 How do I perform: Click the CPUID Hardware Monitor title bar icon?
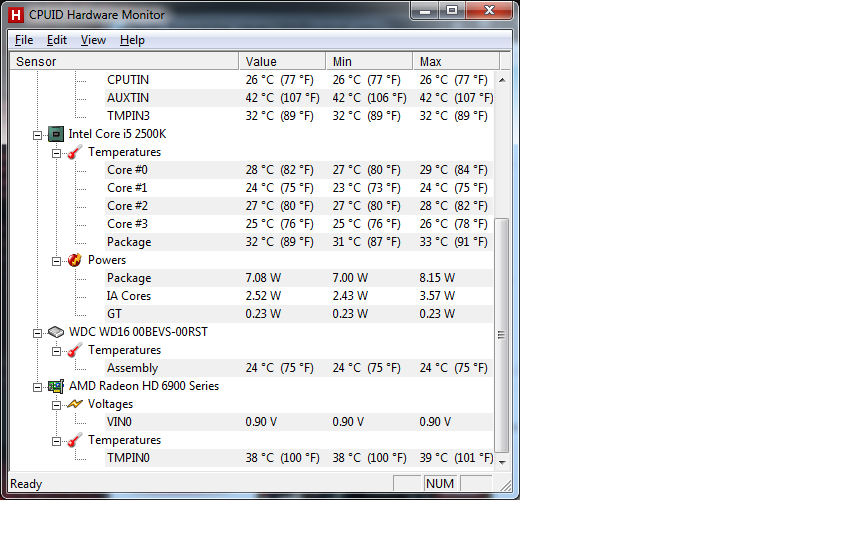[16, 15]
